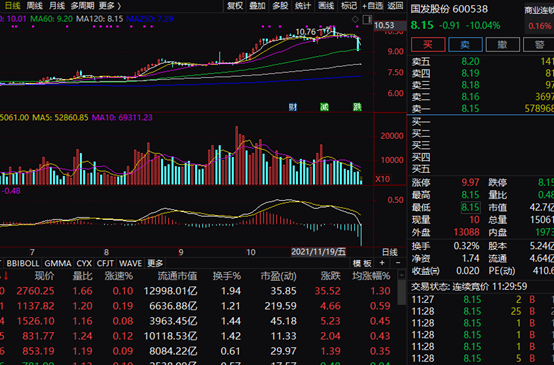Sort table by 涨跌 column
Viewport: 554px width, 365px height.
click(x=330, y=276)
